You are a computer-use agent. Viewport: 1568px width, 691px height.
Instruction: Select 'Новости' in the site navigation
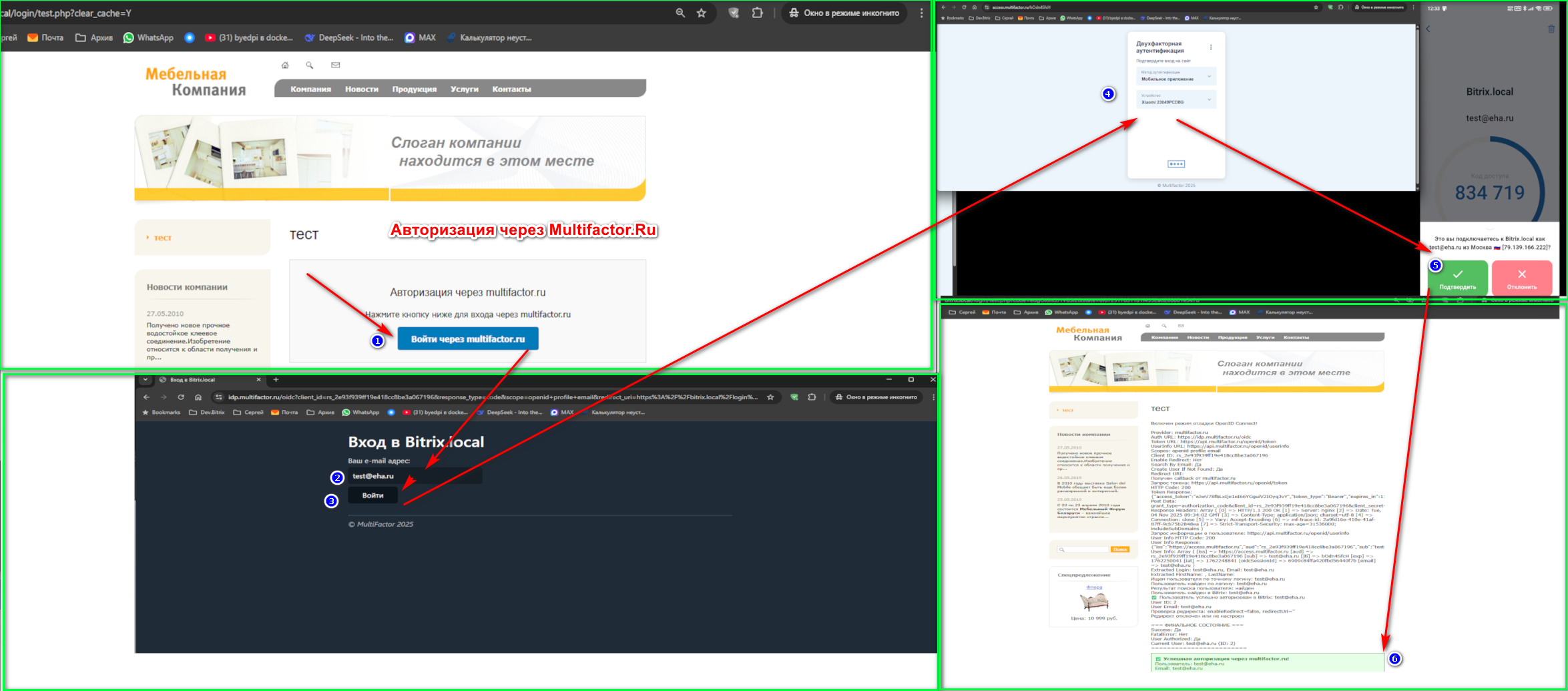(x=361, y=89)
